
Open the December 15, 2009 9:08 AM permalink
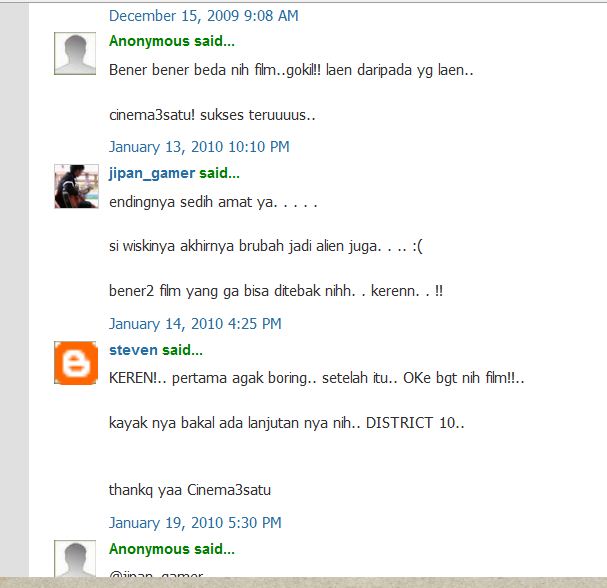pyautogui.click(x=204, y=16)
